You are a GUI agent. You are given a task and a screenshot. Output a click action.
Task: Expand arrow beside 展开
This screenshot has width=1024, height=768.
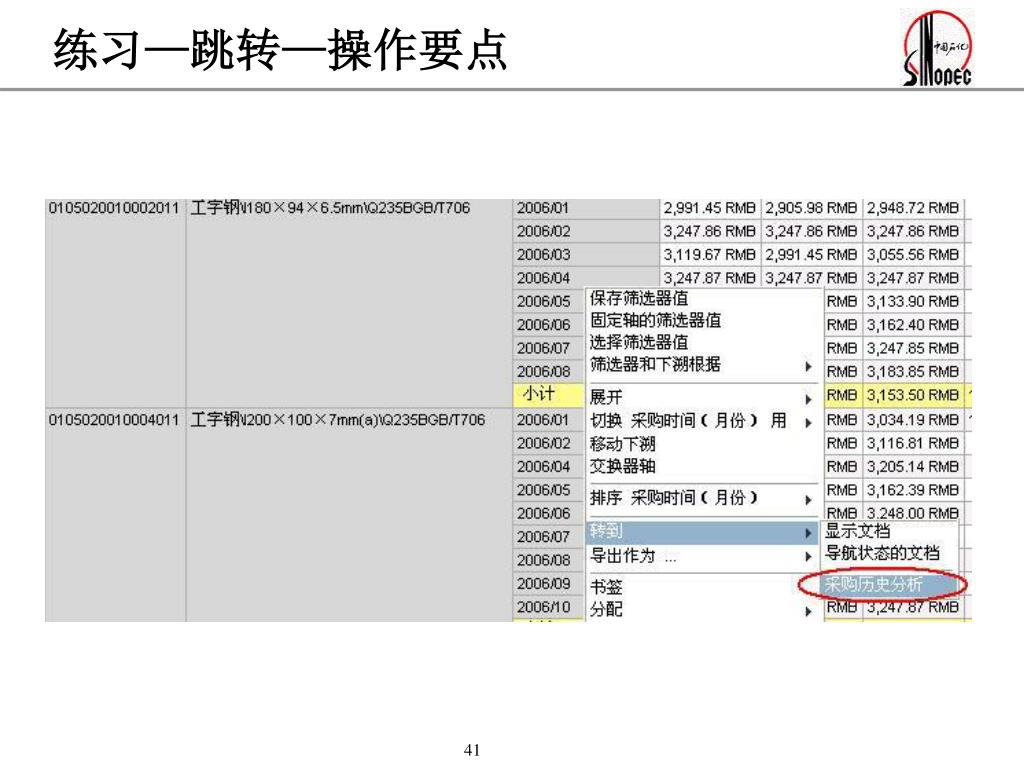pos(808,399)
